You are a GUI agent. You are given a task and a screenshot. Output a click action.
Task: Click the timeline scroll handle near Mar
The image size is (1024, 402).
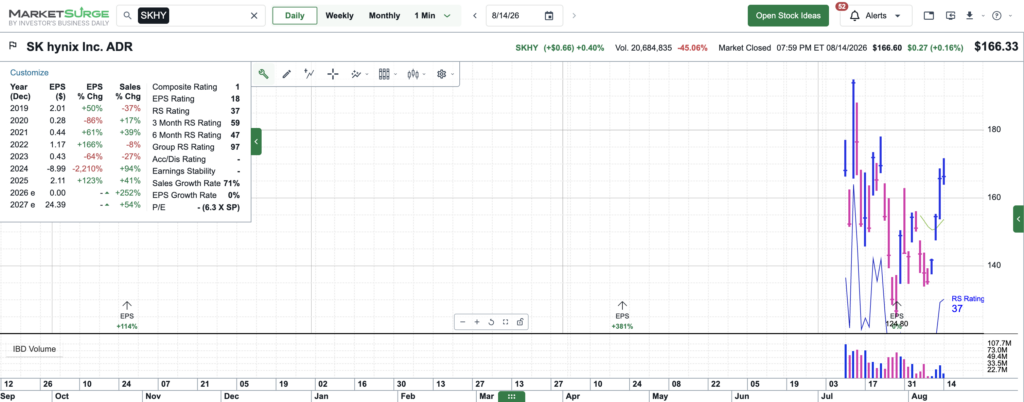click(x=511, y=396)
